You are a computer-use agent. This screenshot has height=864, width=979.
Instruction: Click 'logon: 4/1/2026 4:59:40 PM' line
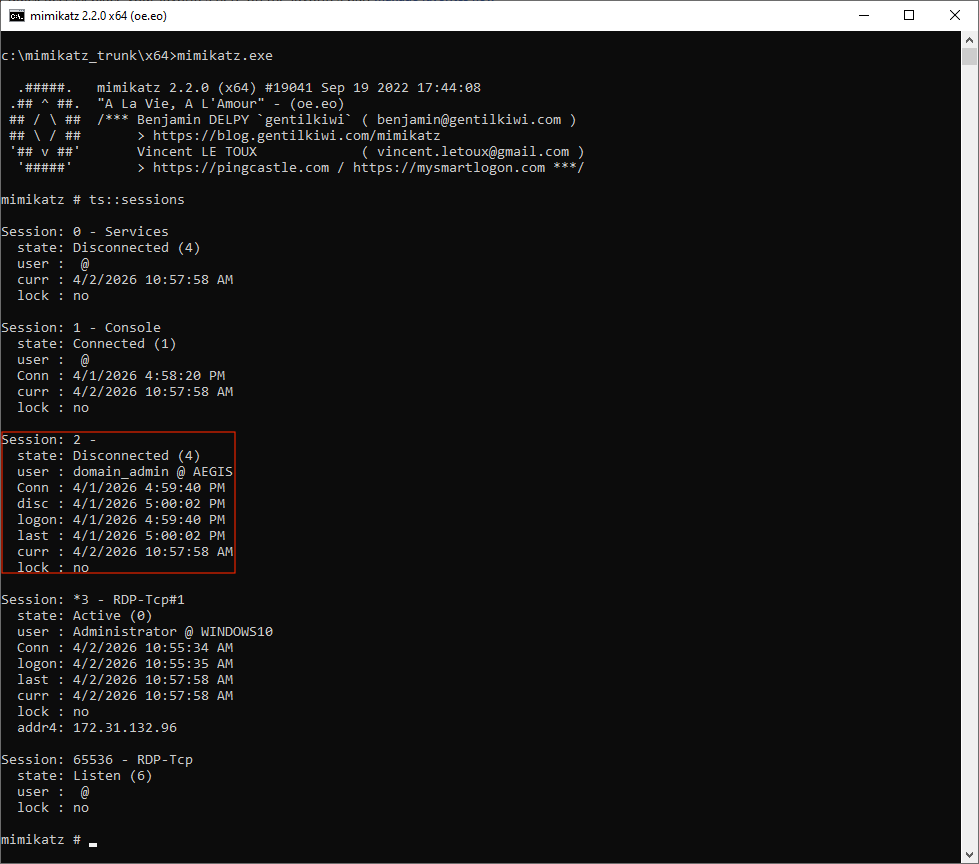121,519
